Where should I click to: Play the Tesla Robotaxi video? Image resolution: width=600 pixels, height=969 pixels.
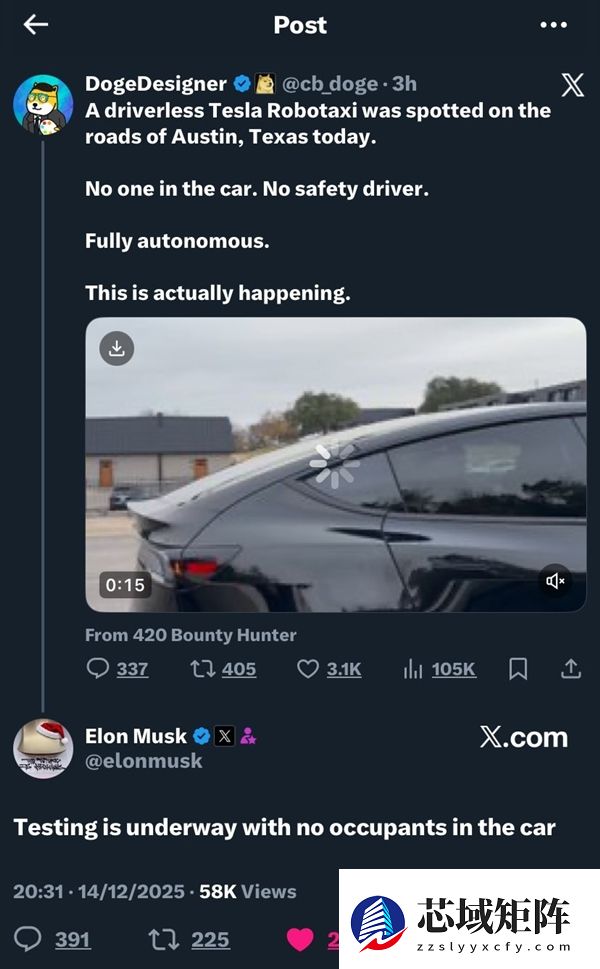335,463
